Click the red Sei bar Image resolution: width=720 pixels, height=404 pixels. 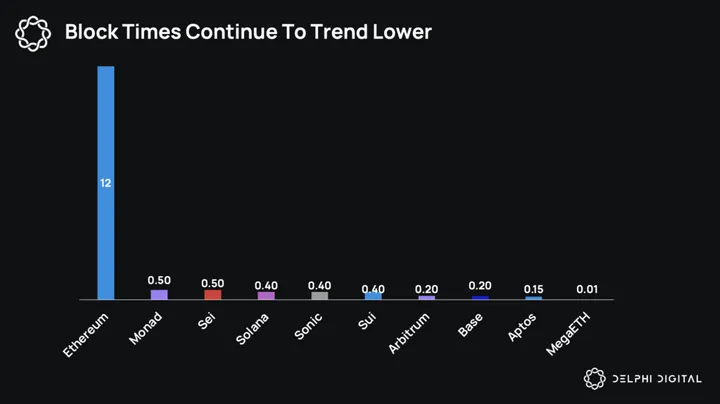click(x=212, y=295)
